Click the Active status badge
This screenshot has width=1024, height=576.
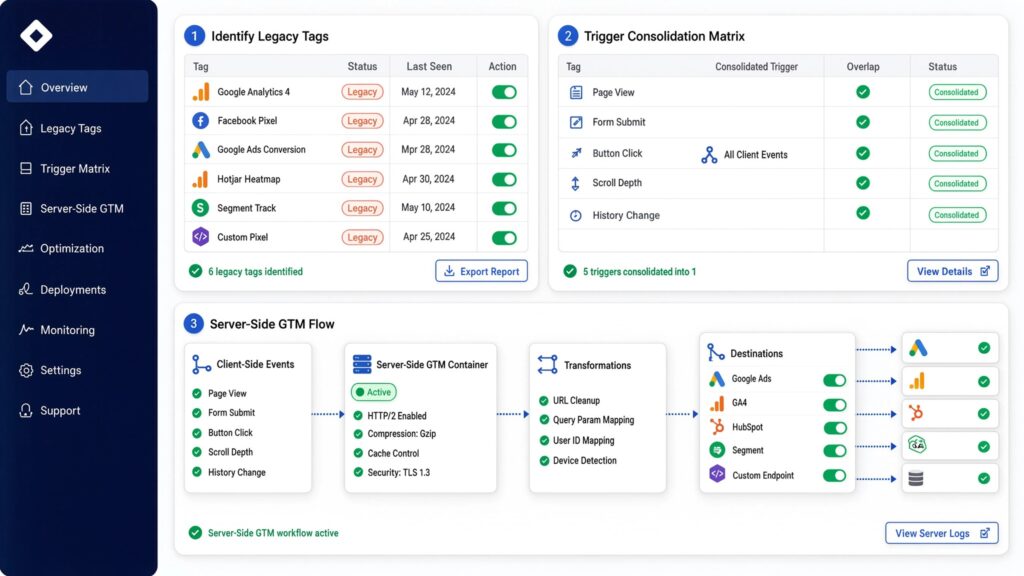[x=374, y=392]
